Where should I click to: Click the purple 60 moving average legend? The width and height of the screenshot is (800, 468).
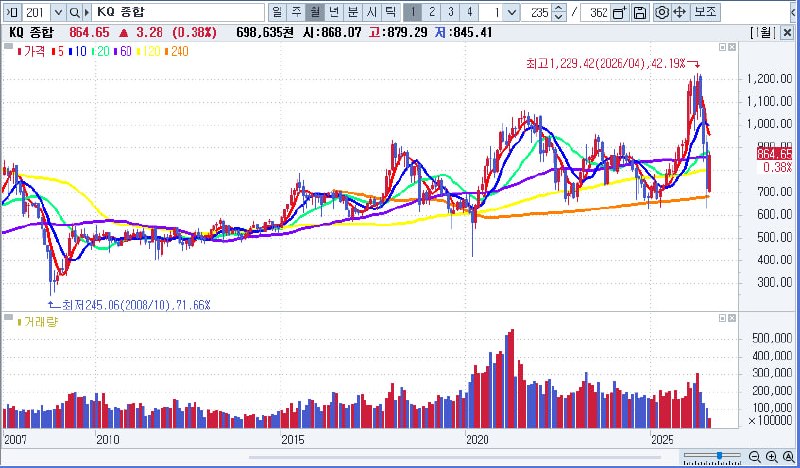pyautogui.click(x=123, y=52)
